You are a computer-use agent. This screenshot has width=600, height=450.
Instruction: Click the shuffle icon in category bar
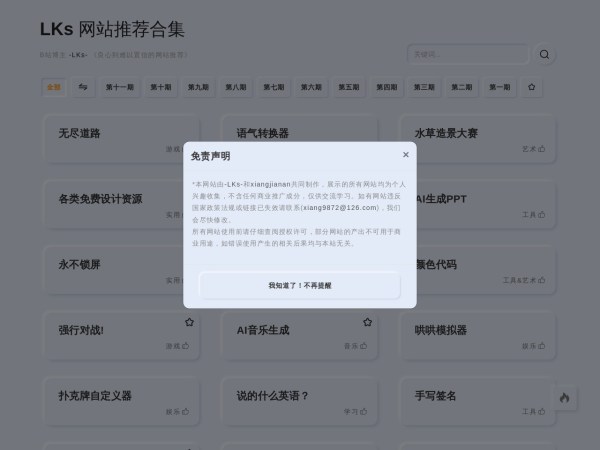coord(83,87)
